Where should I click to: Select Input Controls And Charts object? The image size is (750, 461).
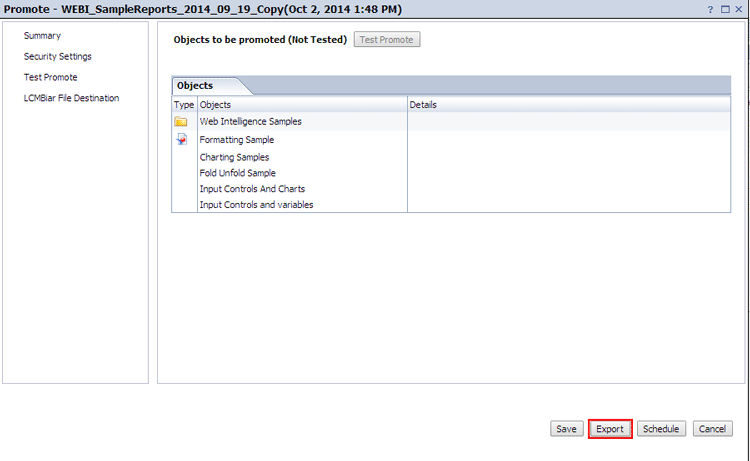[x=252, y=189]
